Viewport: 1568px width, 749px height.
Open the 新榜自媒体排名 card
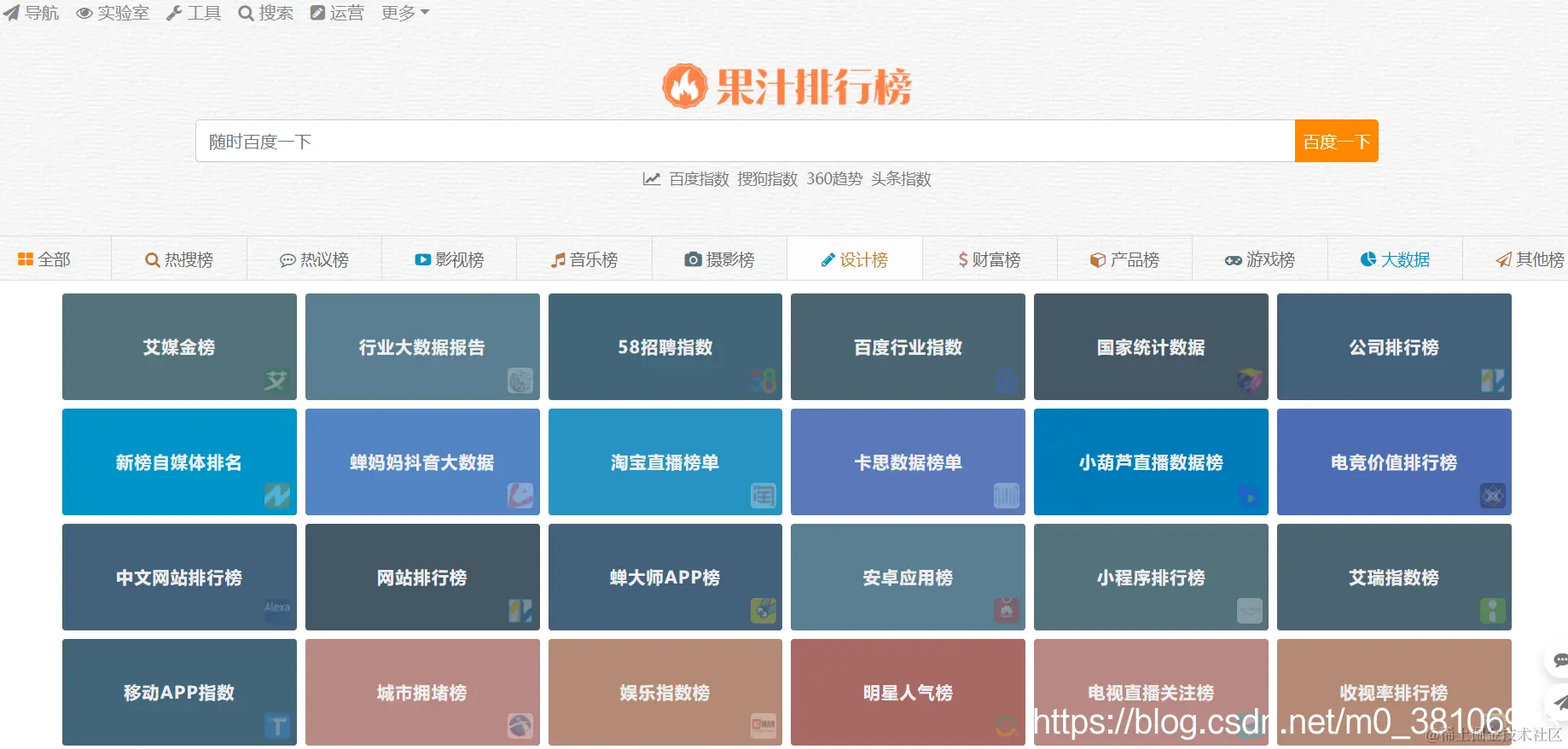tap(179, 462)
